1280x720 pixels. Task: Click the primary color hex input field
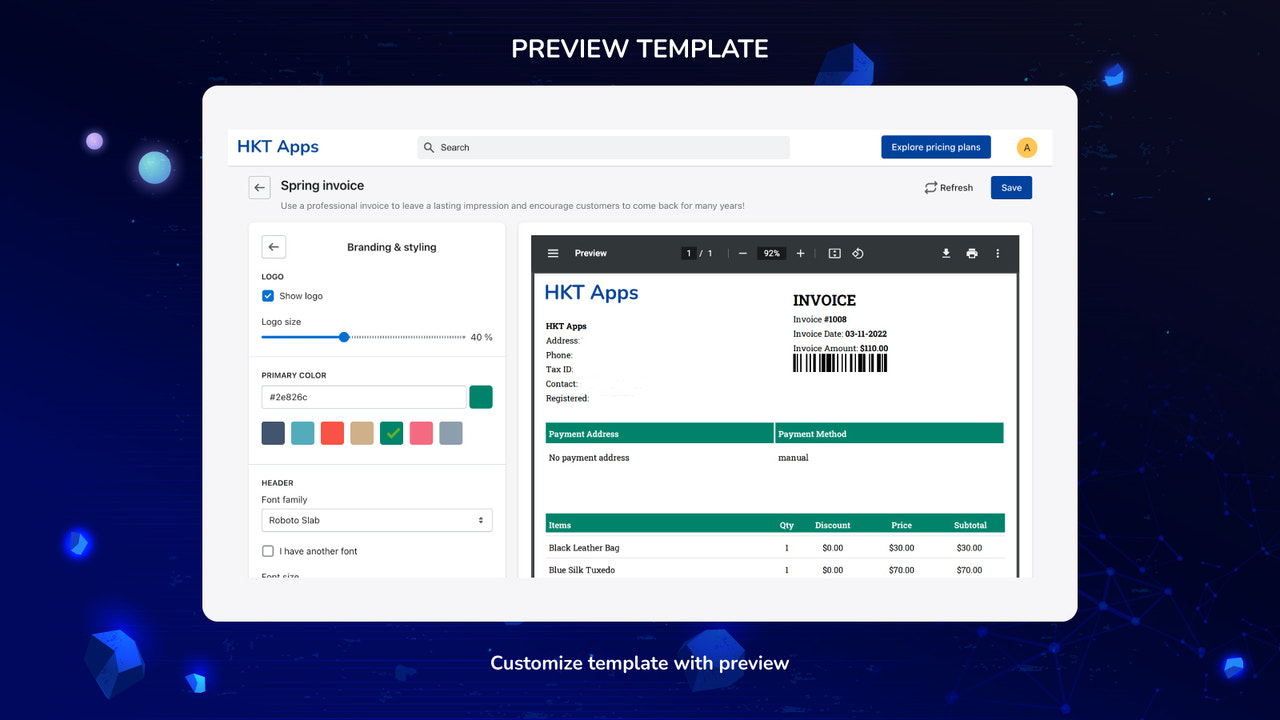coord(363,397)
